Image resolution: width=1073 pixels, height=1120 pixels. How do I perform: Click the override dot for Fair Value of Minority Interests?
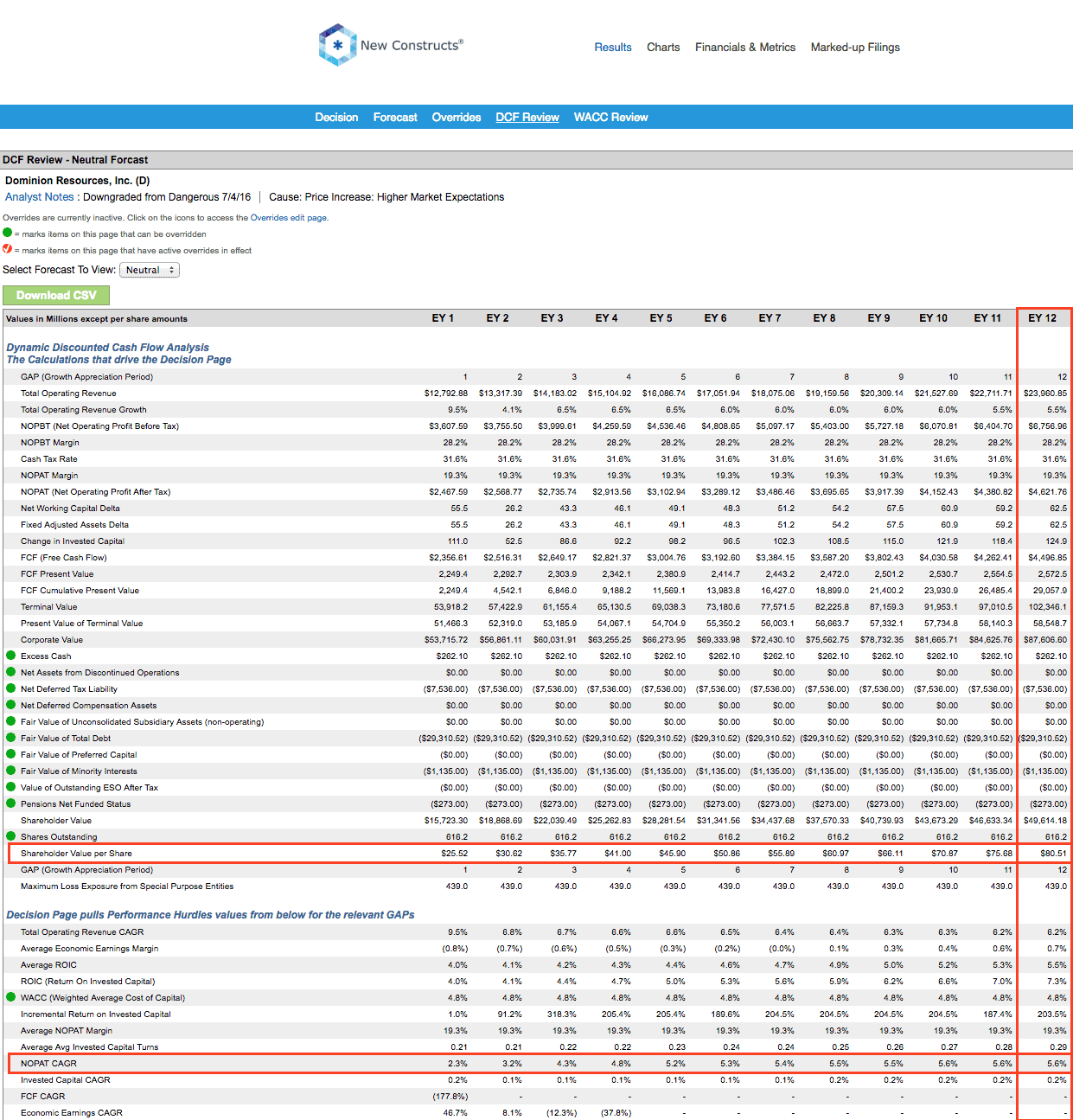tap(11, 771)
